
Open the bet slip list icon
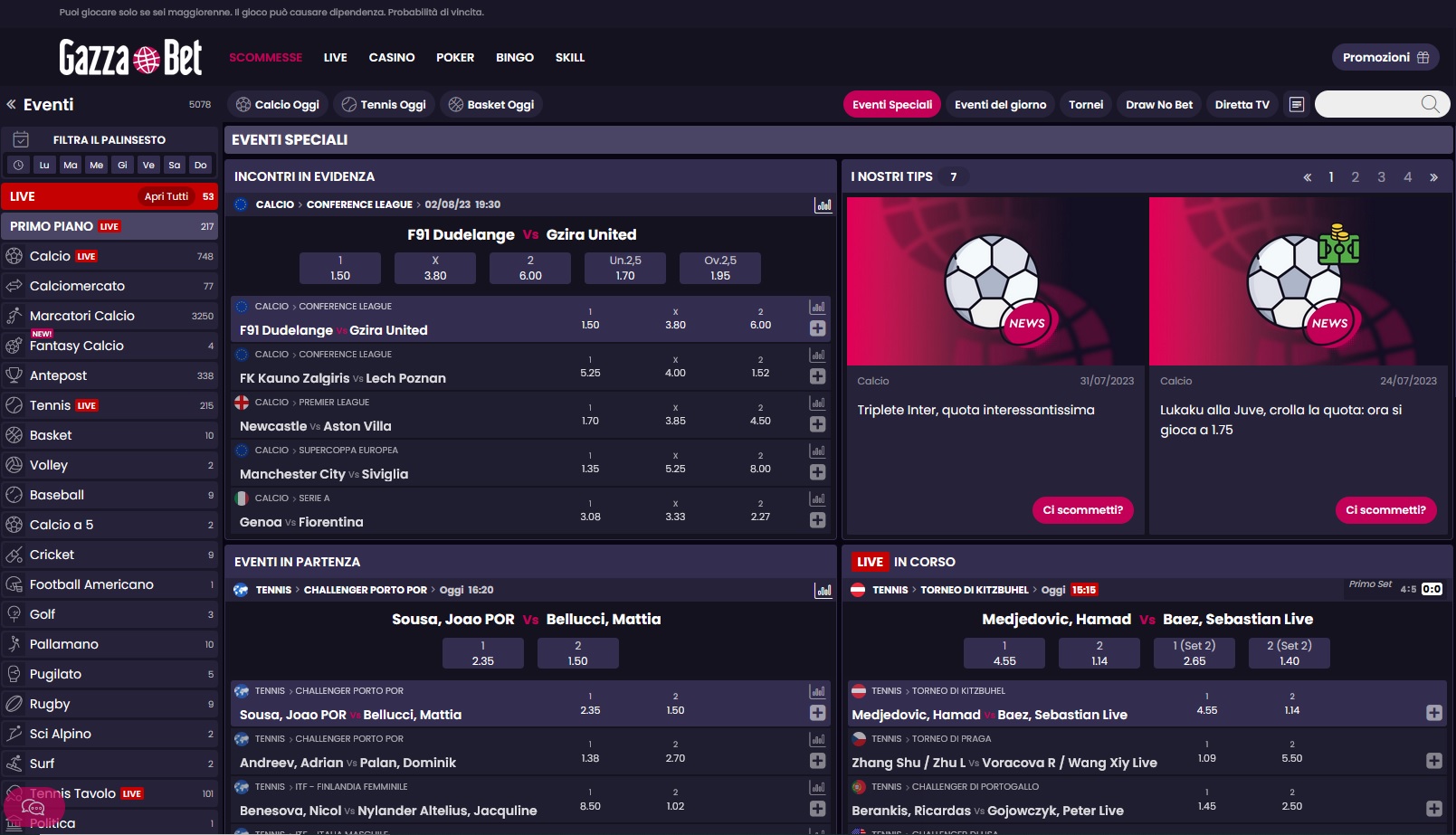click(x=1296, y=104)
